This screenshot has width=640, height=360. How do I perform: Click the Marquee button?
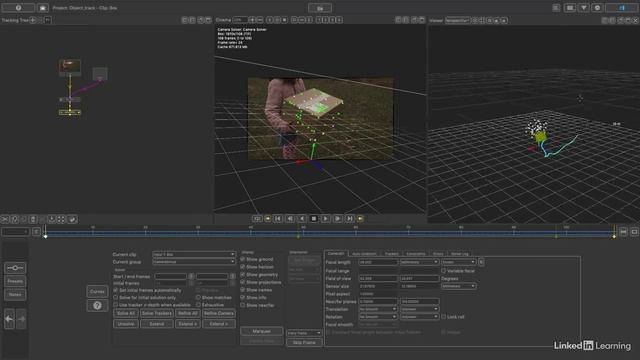point(262,331)
